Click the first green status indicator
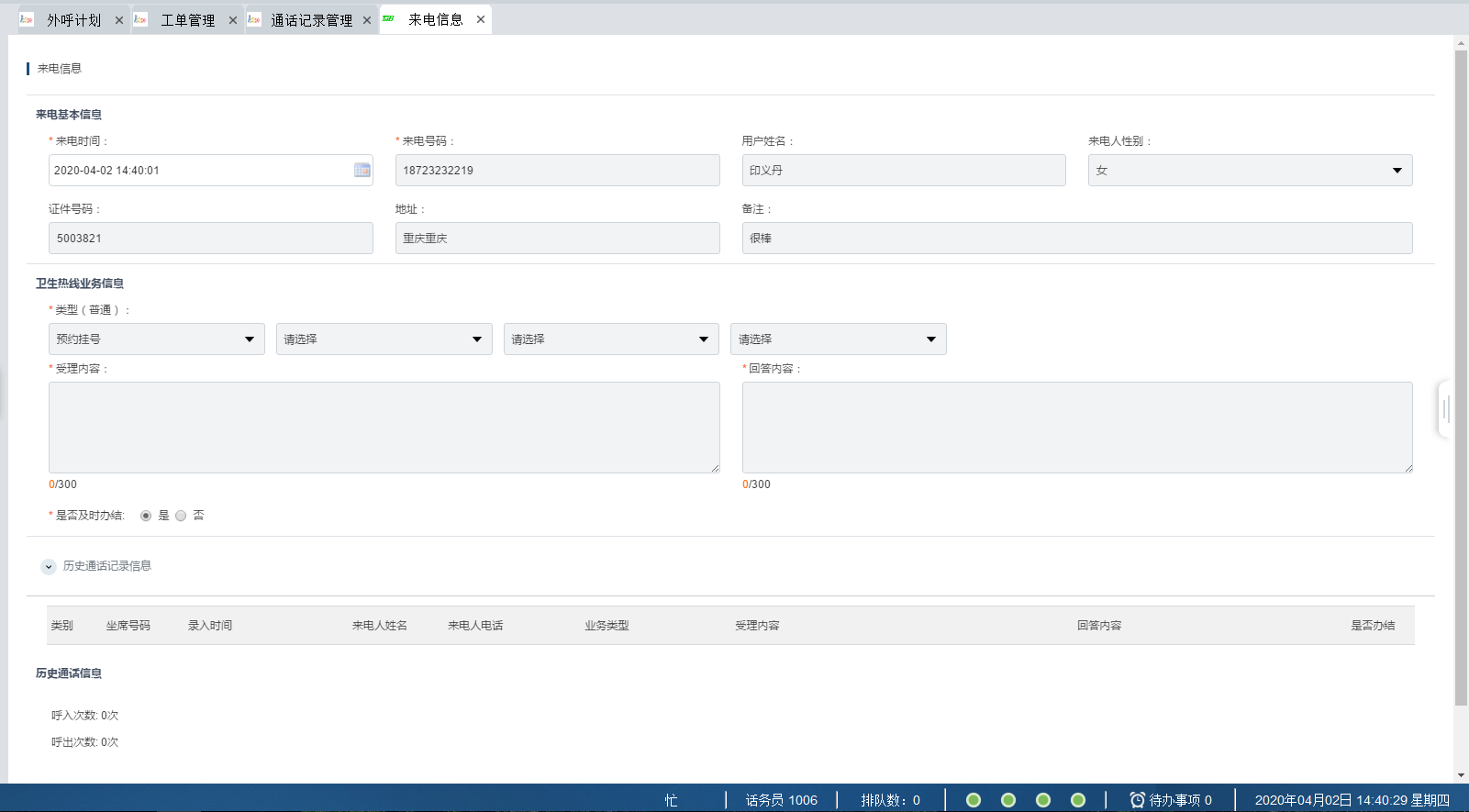The height and width of the screenshot is (812, 1469). coord(974,800)
